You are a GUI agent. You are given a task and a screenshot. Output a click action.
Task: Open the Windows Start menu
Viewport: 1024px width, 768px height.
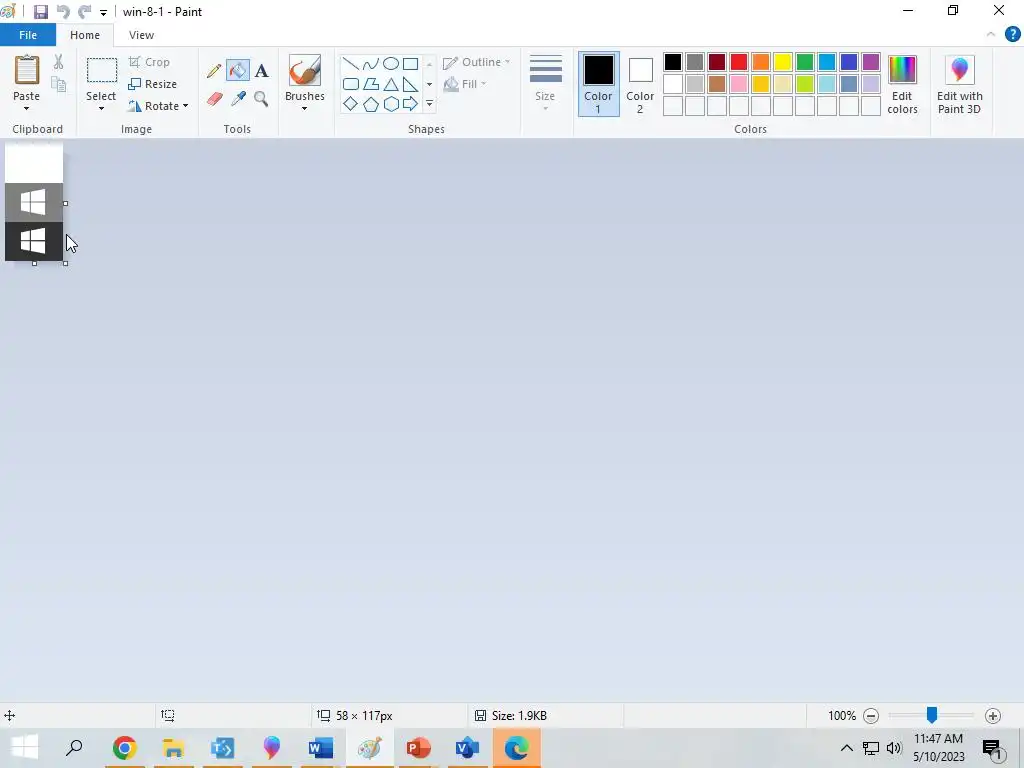[x=25, y=748]
